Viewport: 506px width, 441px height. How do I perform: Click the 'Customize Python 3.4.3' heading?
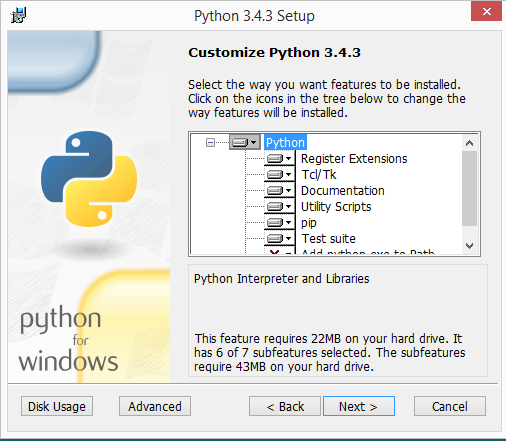coord(274,53)
